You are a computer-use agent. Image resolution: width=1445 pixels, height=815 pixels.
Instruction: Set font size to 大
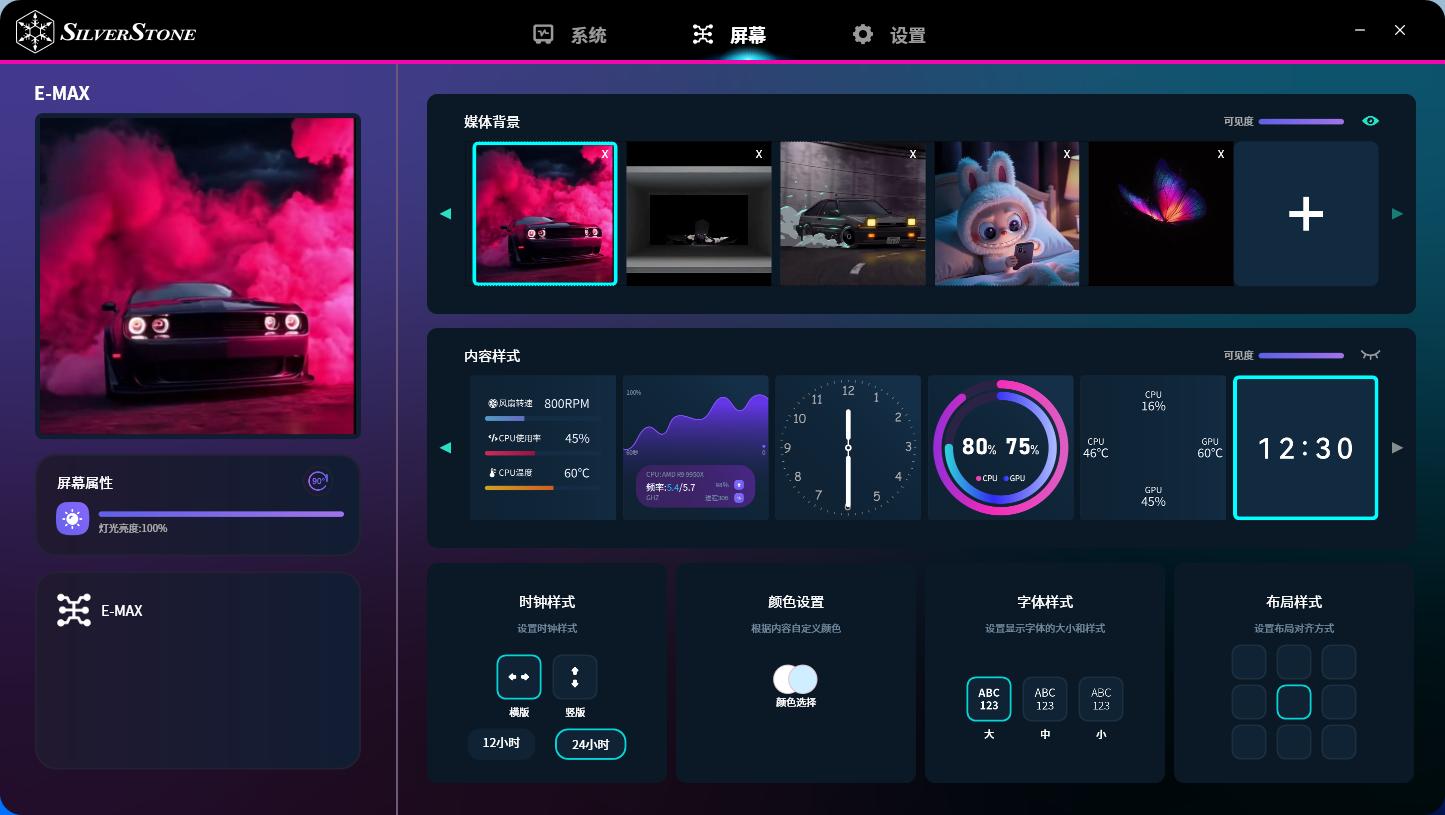point(989,699)
